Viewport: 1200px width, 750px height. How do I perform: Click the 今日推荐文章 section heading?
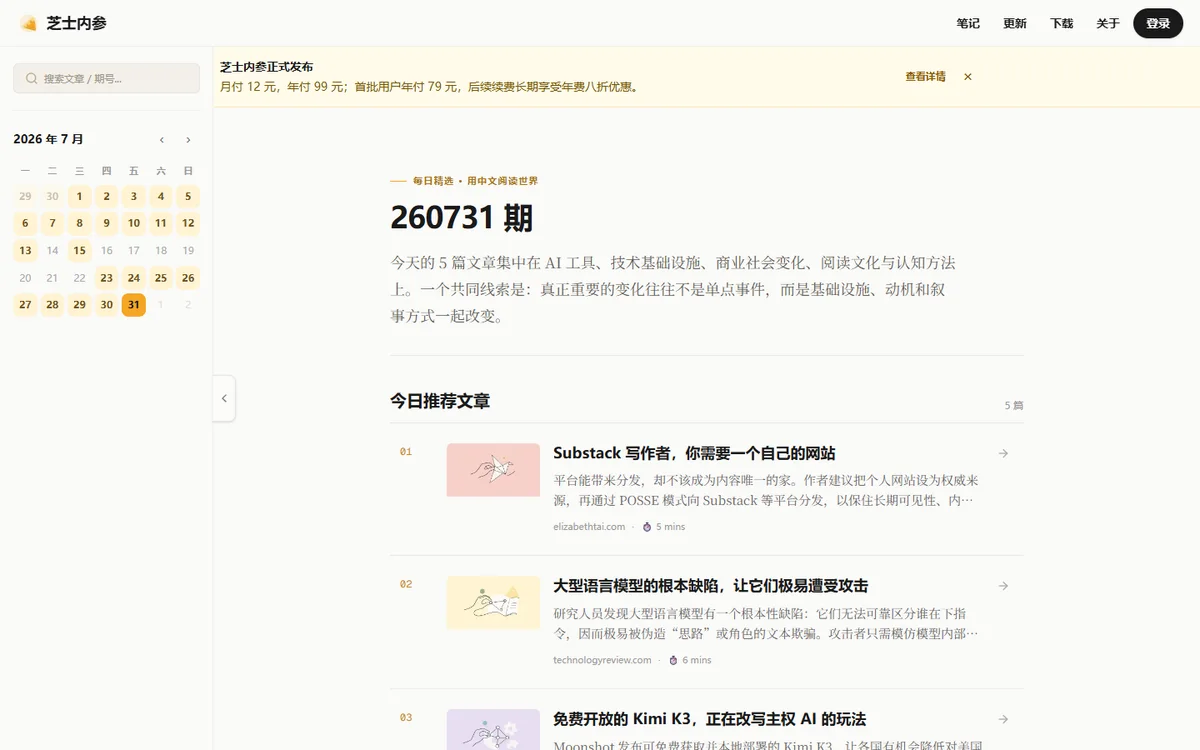click(440, 402)
